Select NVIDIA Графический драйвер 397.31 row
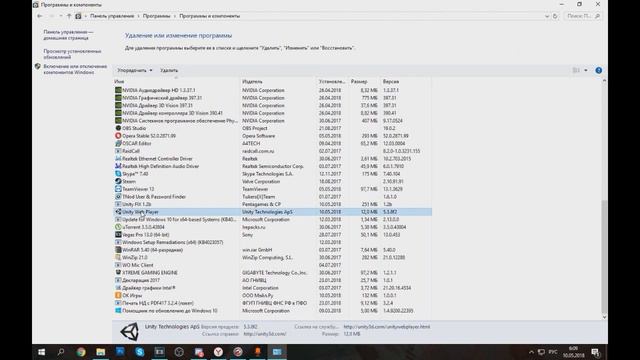640x360 pixels. tap(272, 98)
